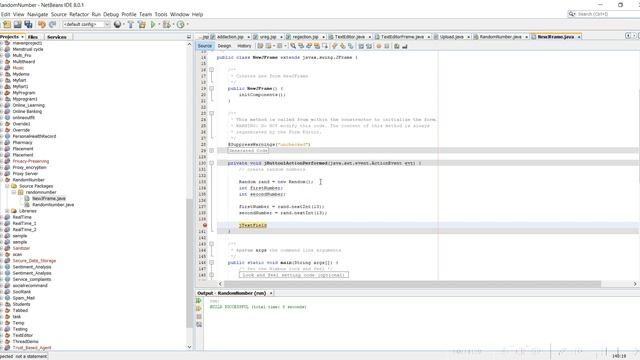Switch to the History view

click(244, 46)
